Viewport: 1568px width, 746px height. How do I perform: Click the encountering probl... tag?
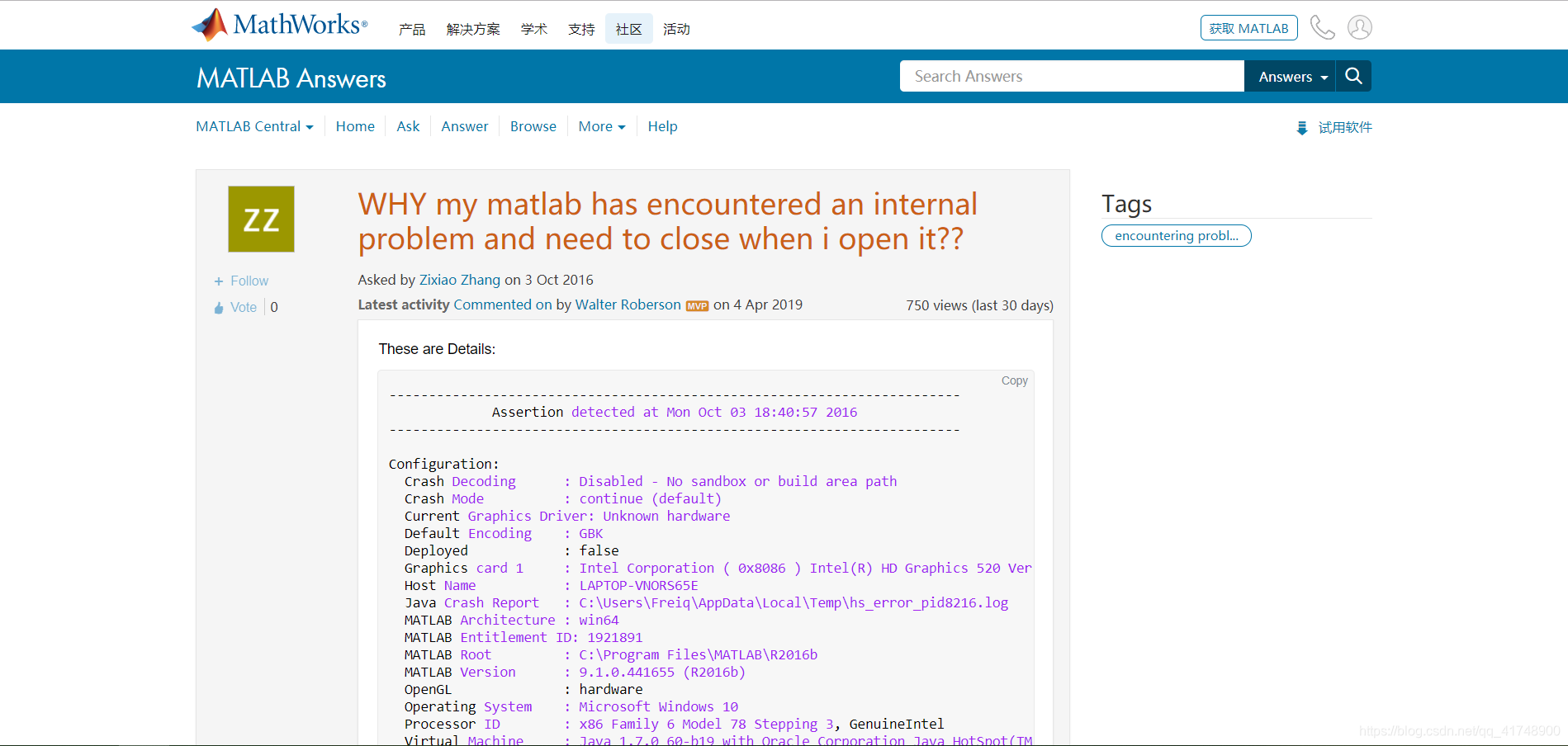[1177, 236]
